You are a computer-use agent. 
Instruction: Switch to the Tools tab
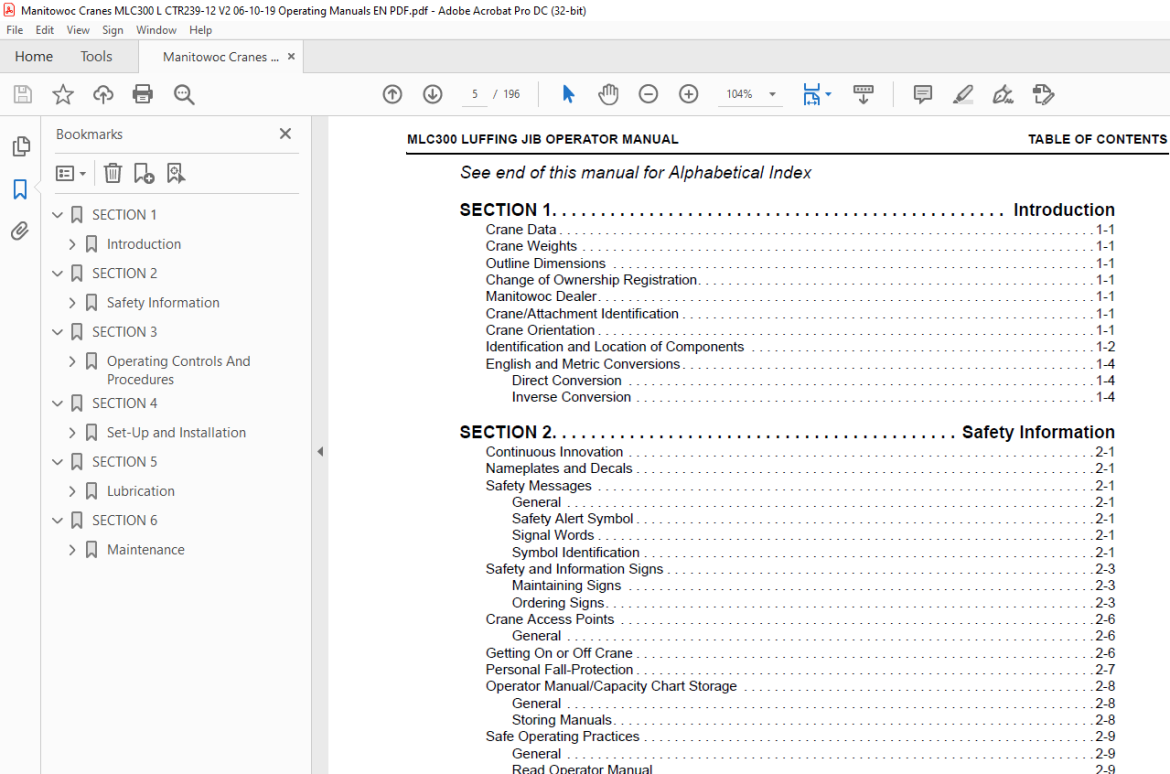click(96, 57)
